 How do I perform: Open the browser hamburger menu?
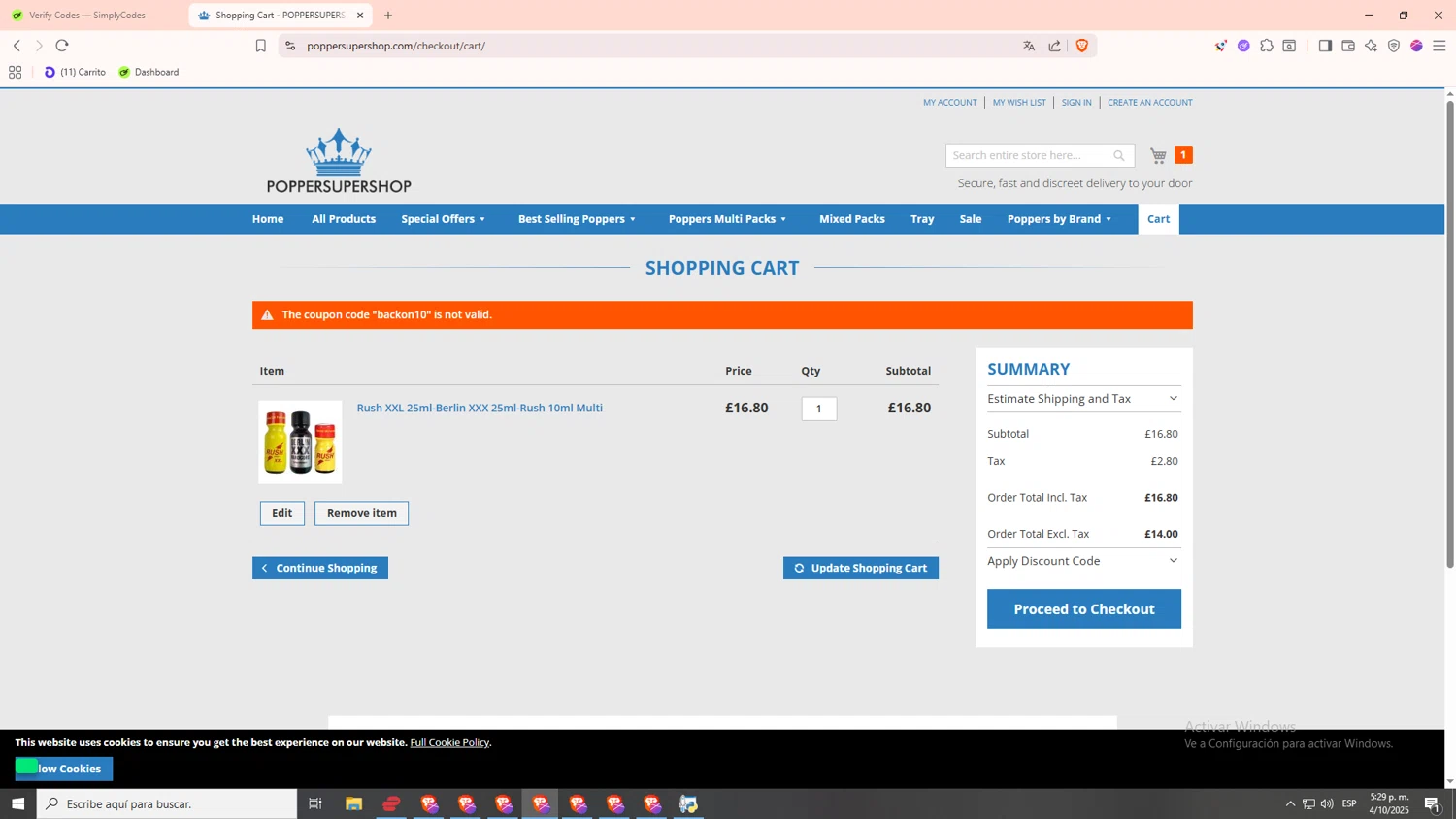click(x=1439, y=46)
